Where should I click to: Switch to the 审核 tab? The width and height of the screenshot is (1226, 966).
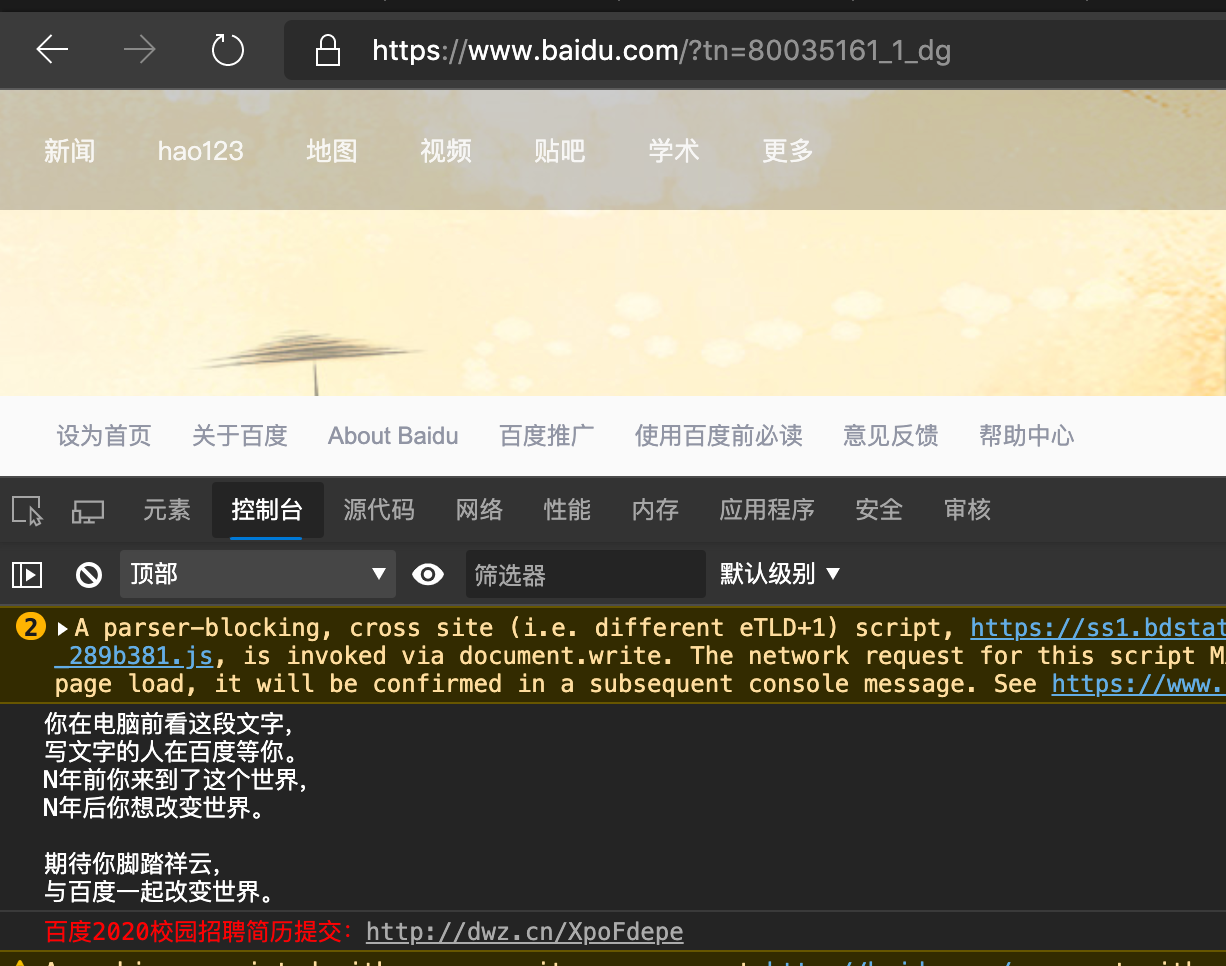968,510
